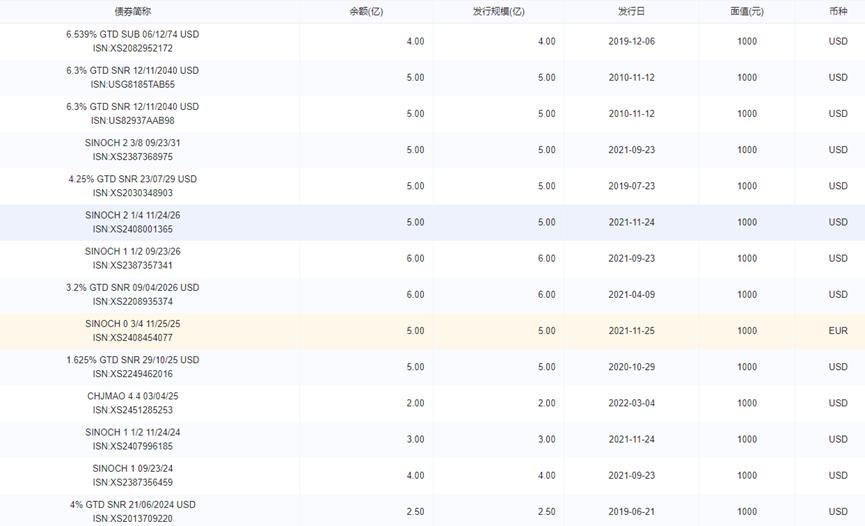This screenshot has height=526, width=865.
Task: Open bond with ISN US82937AAB98
Action: [132, 120]
